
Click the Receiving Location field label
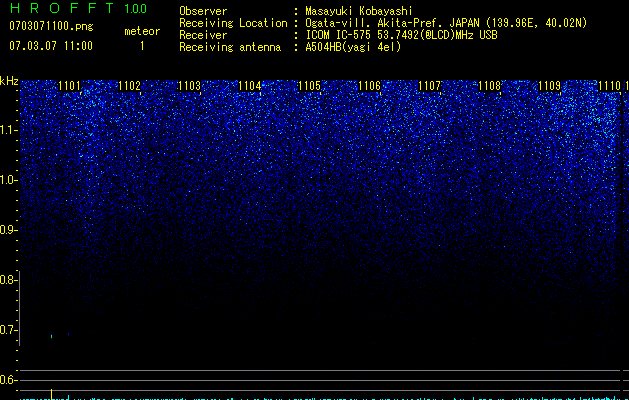pos(233,23)
